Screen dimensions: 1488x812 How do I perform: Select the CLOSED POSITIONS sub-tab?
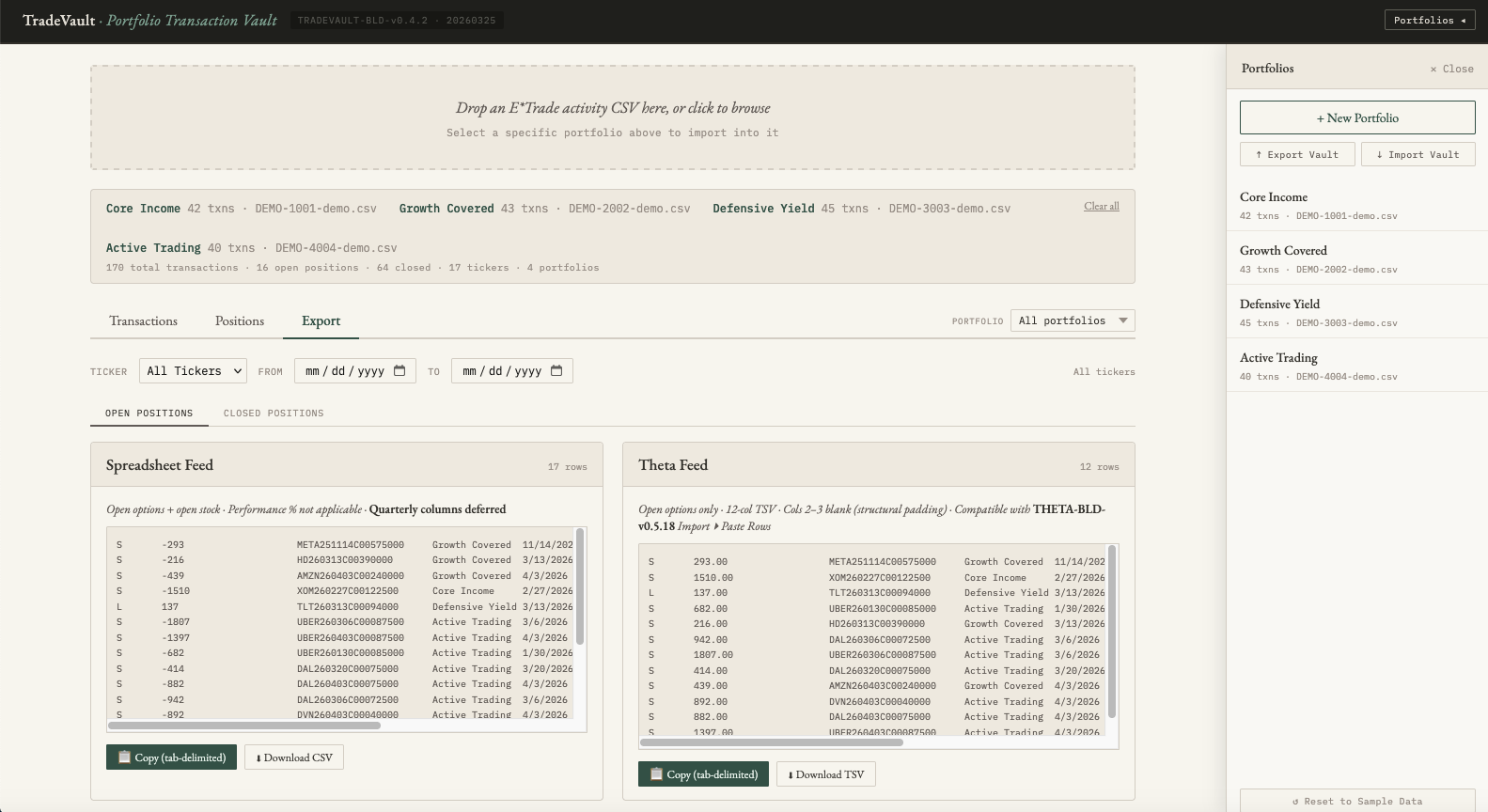coord(274,413)
